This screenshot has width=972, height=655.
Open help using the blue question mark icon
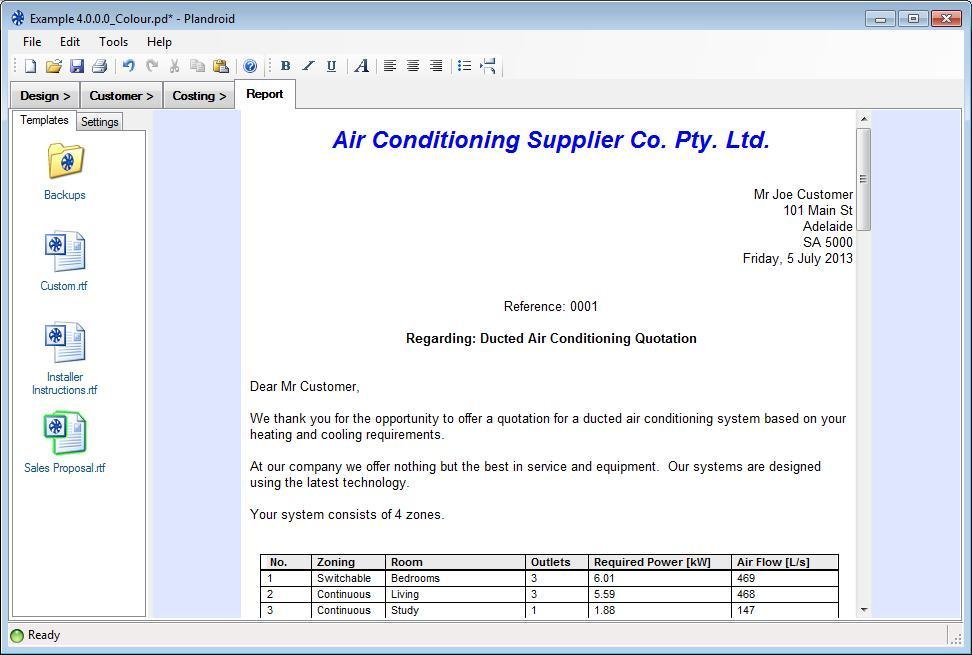[250, 66]
